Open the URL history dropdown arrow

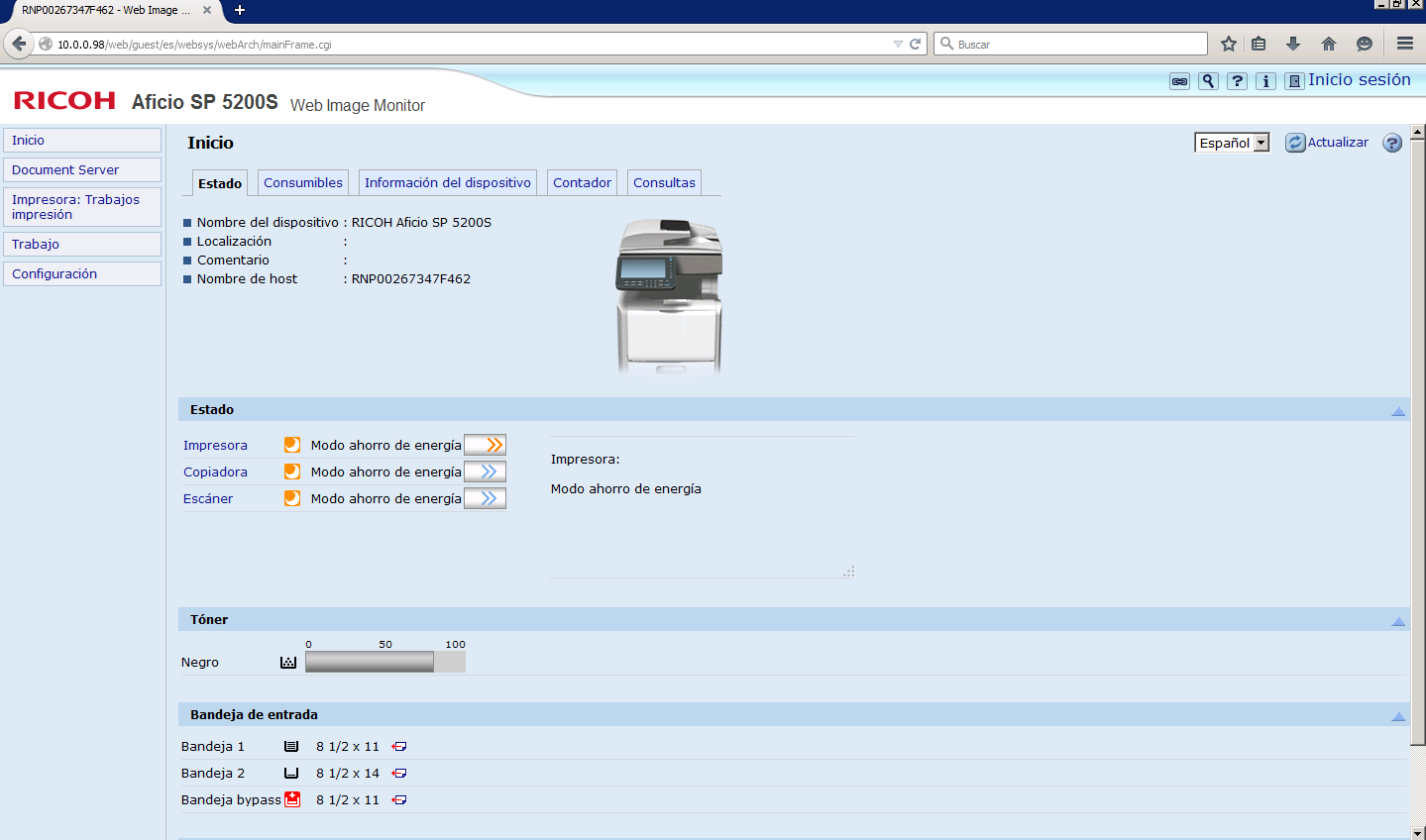point(898,44)
